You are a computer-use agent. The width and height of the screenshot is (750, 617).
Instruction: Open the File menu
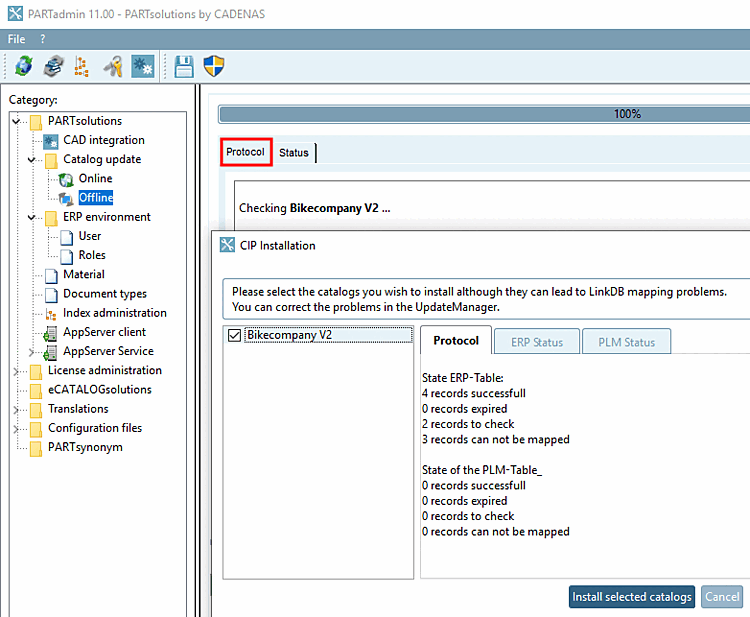click(x=16, y=39)
